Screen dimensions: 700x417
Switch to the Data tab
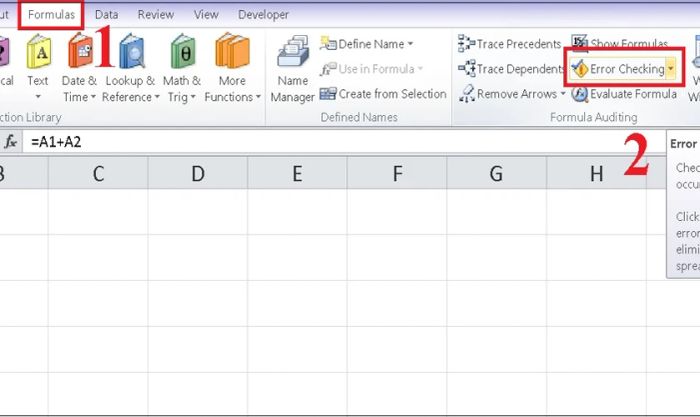(106, 15)
